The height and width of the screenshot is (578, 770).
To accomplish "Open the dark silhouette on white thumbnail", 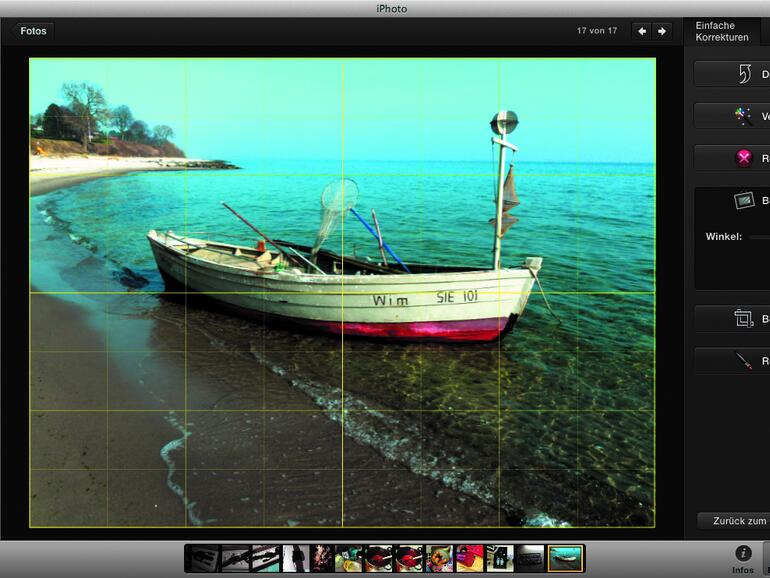I will (296, 558).
